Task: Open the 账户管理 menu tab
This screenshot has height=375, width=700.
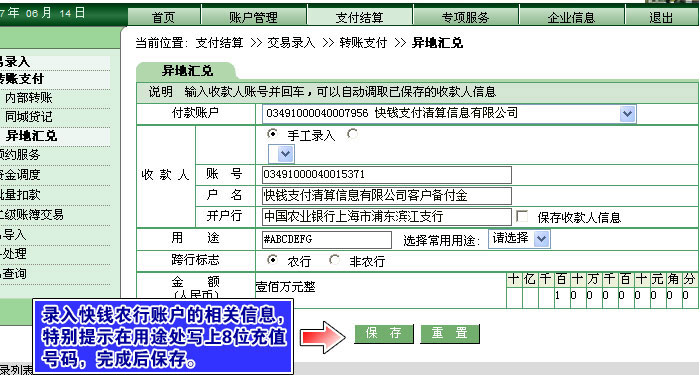Action: click(254, 17)
